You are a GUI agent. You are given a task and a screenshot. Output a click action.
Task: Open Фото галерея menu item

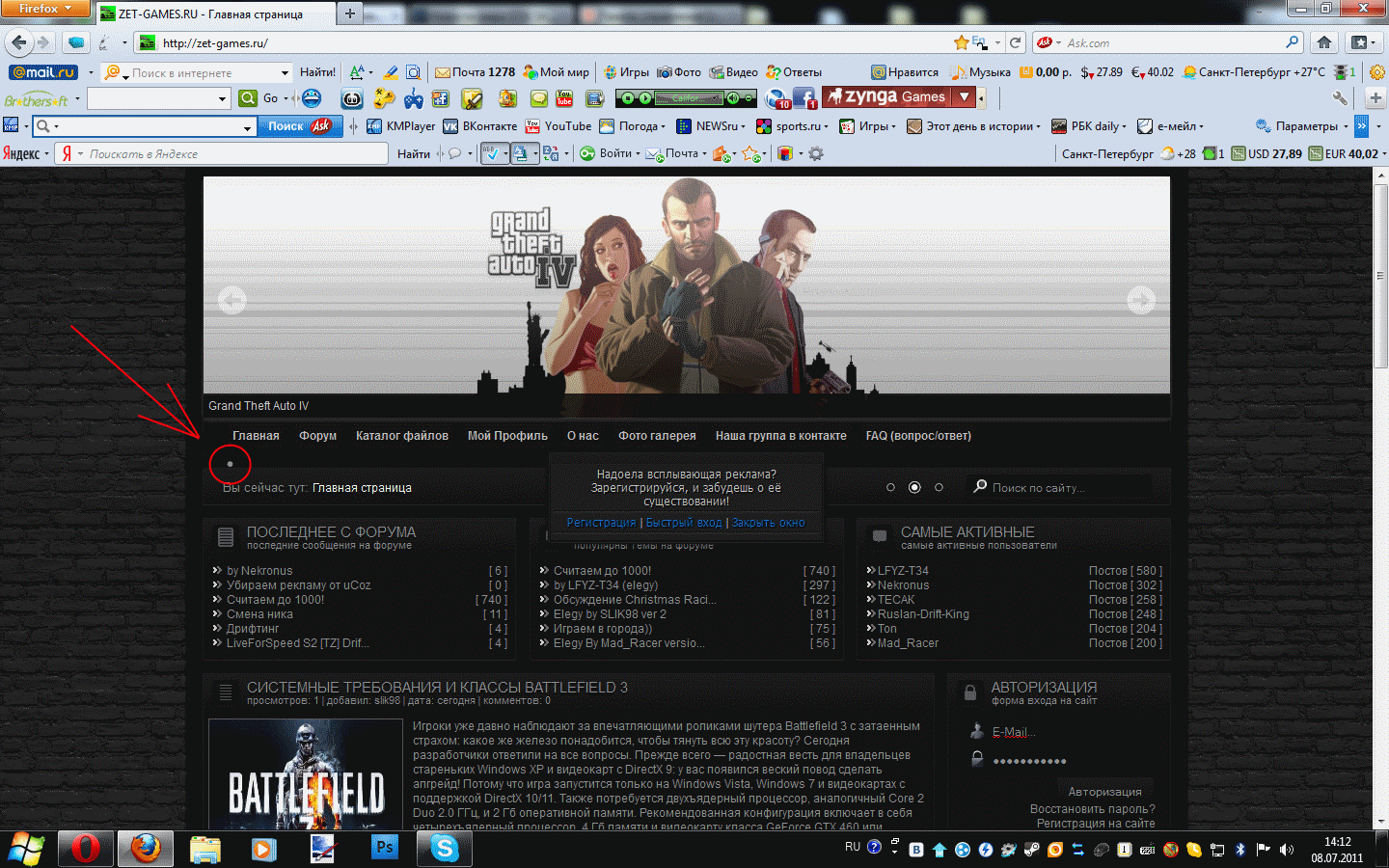click(x=657, y=436)
